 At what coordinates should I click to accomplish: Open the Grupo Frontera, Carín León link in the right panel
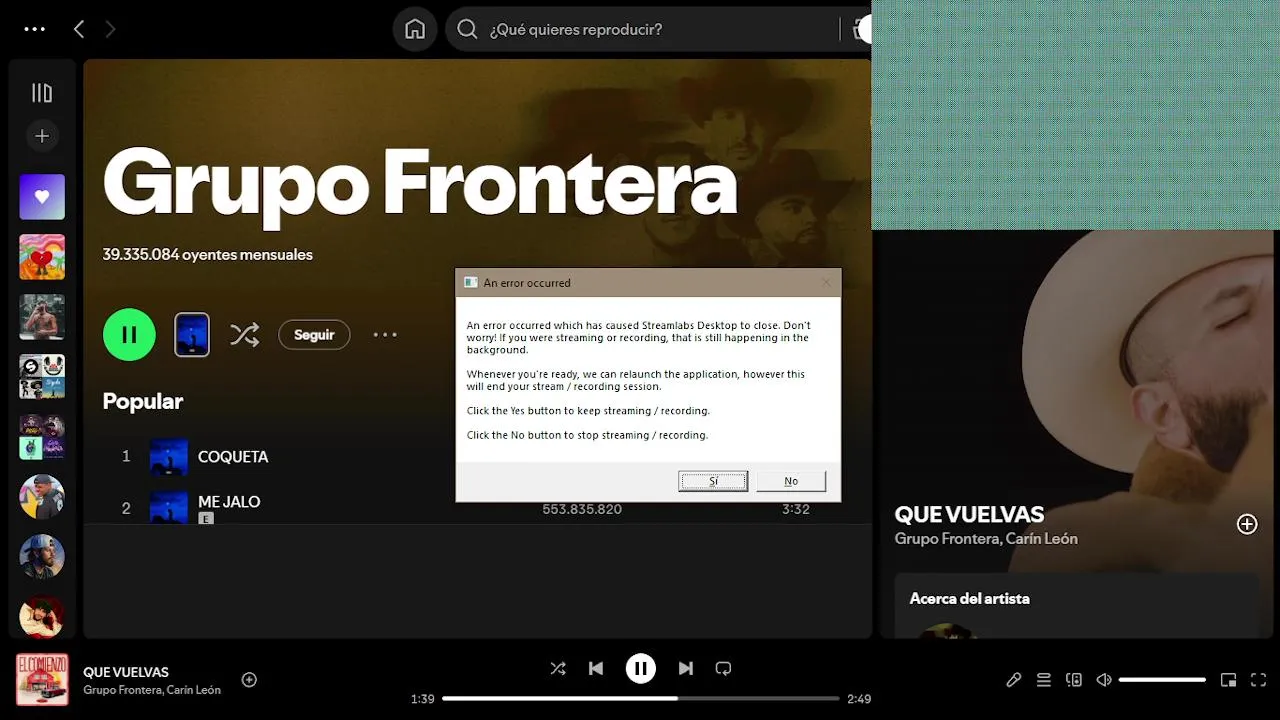pyautogui.click(x=986, y=539)
